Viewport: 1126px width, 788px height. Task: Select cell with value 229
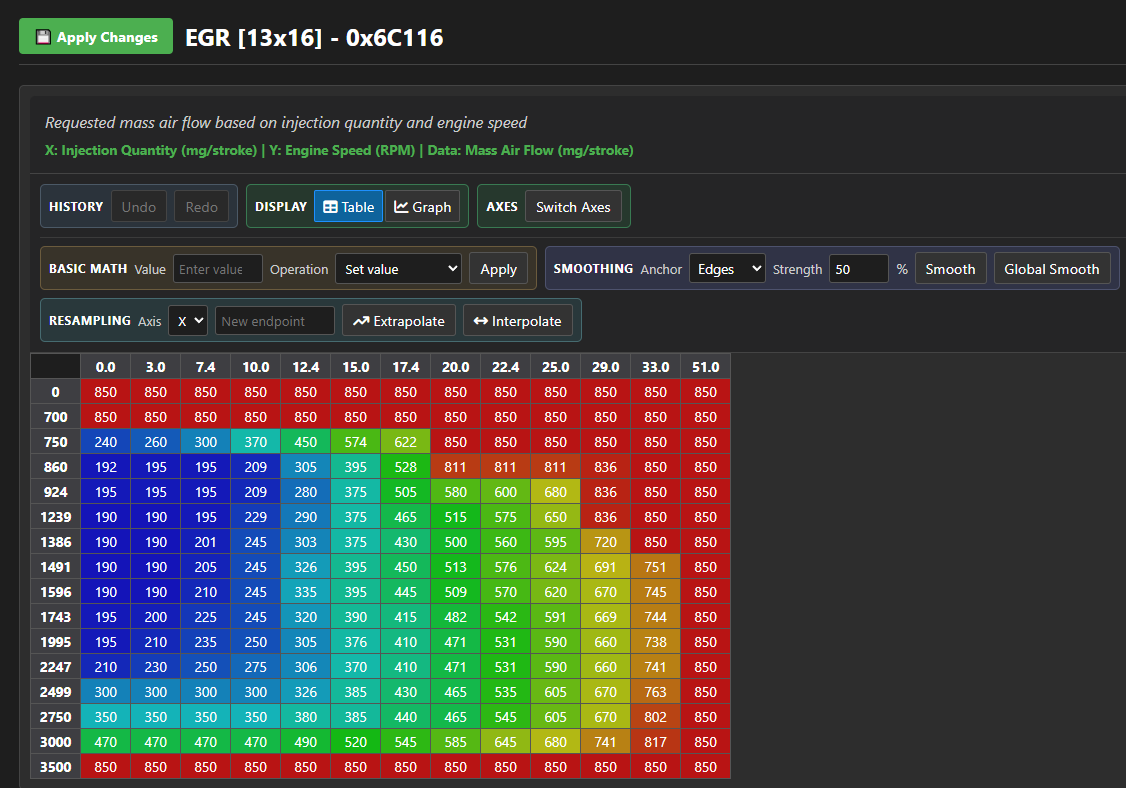click(x=256, y=517)
